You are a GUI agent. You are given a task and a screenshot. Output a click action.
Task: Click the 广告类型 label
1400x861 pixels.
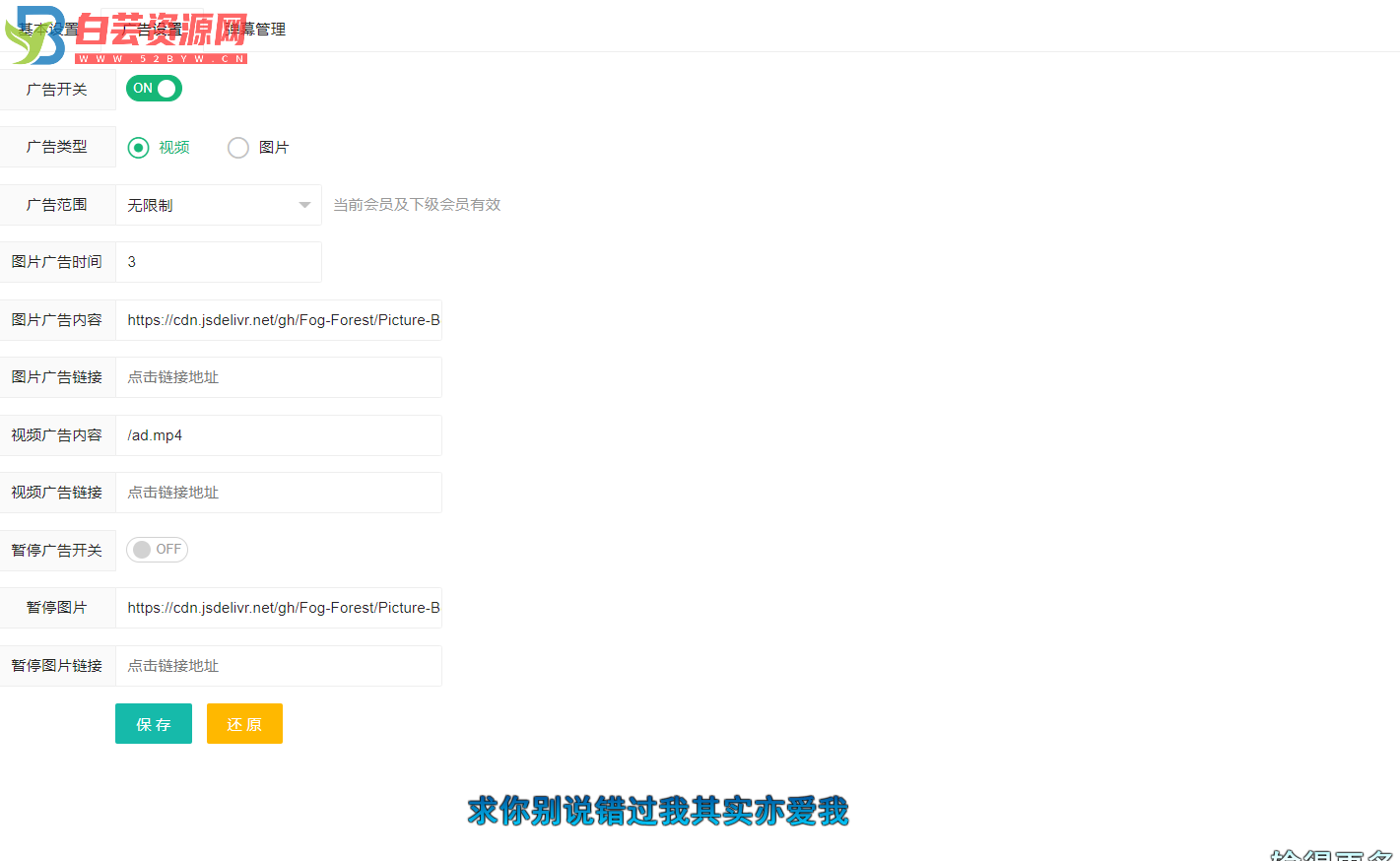[x=57, y=147]
